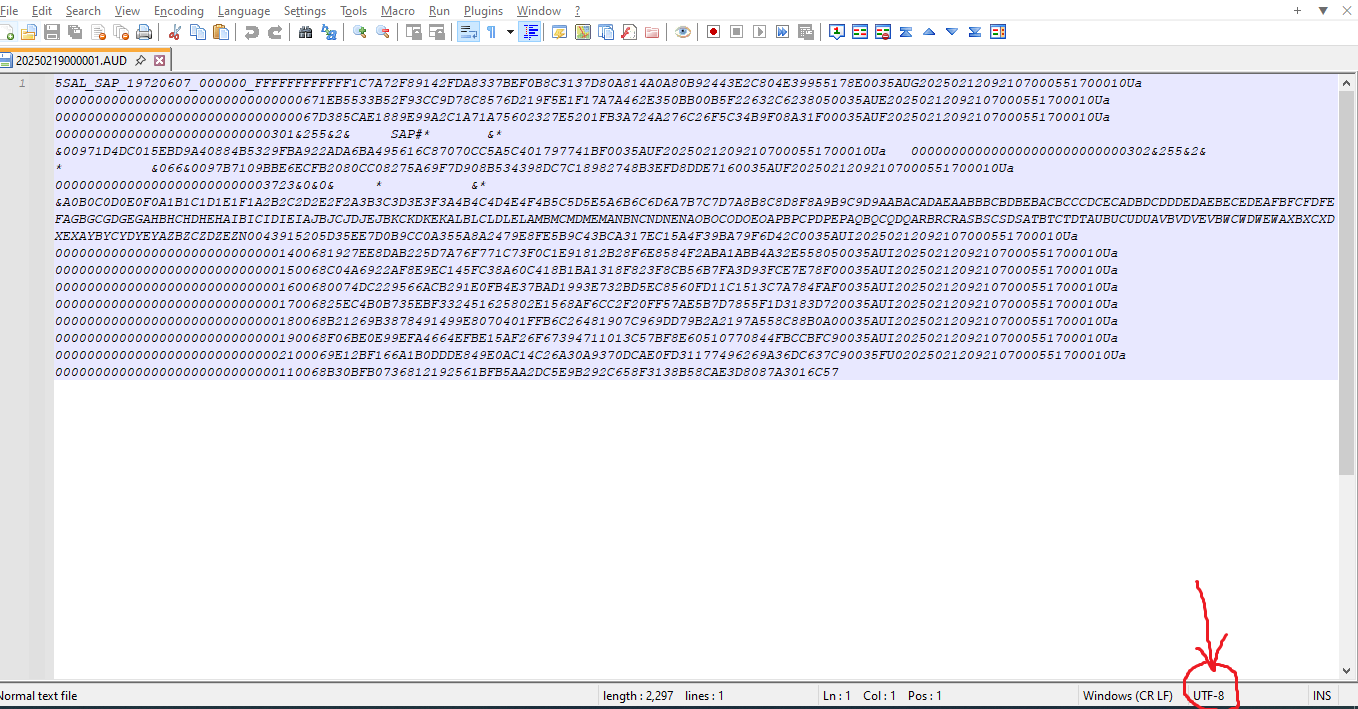Open the Replace dialog icon
1358x709 pixels.
328,32
